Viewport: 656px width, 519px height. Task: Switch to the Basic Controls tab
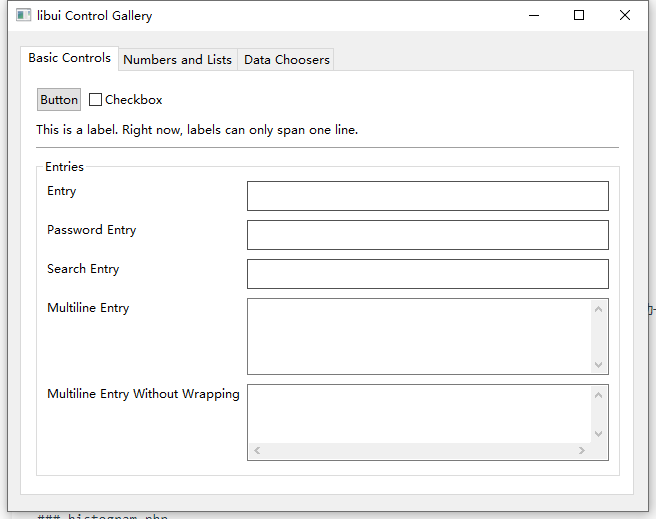pyautogui.click(x=69, y=58)
